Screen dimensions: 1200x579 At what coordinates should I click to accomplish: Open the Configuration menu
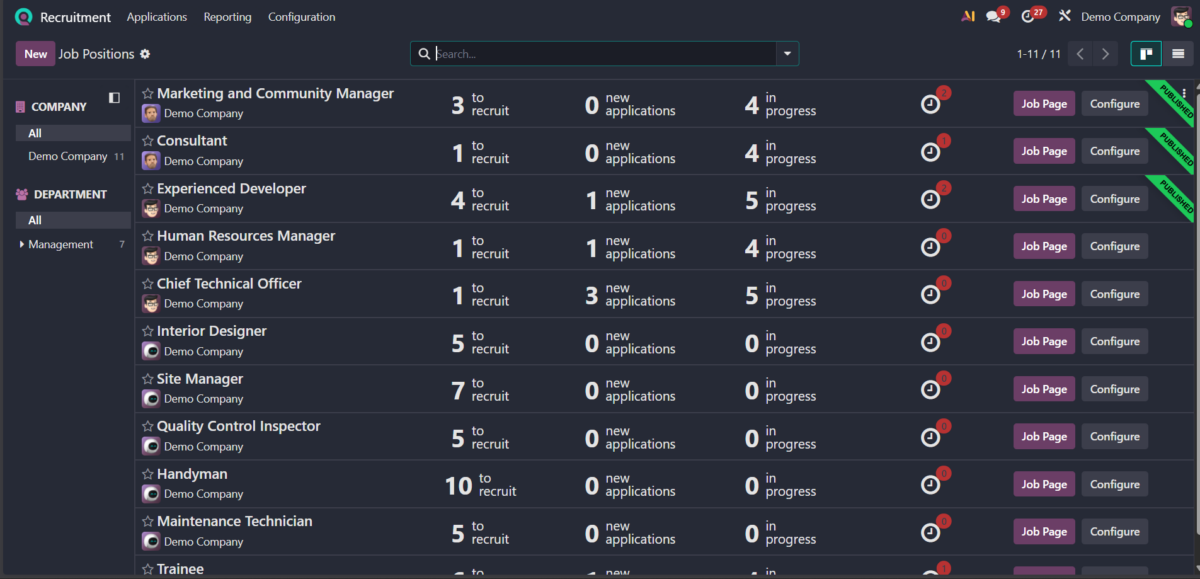301,17
